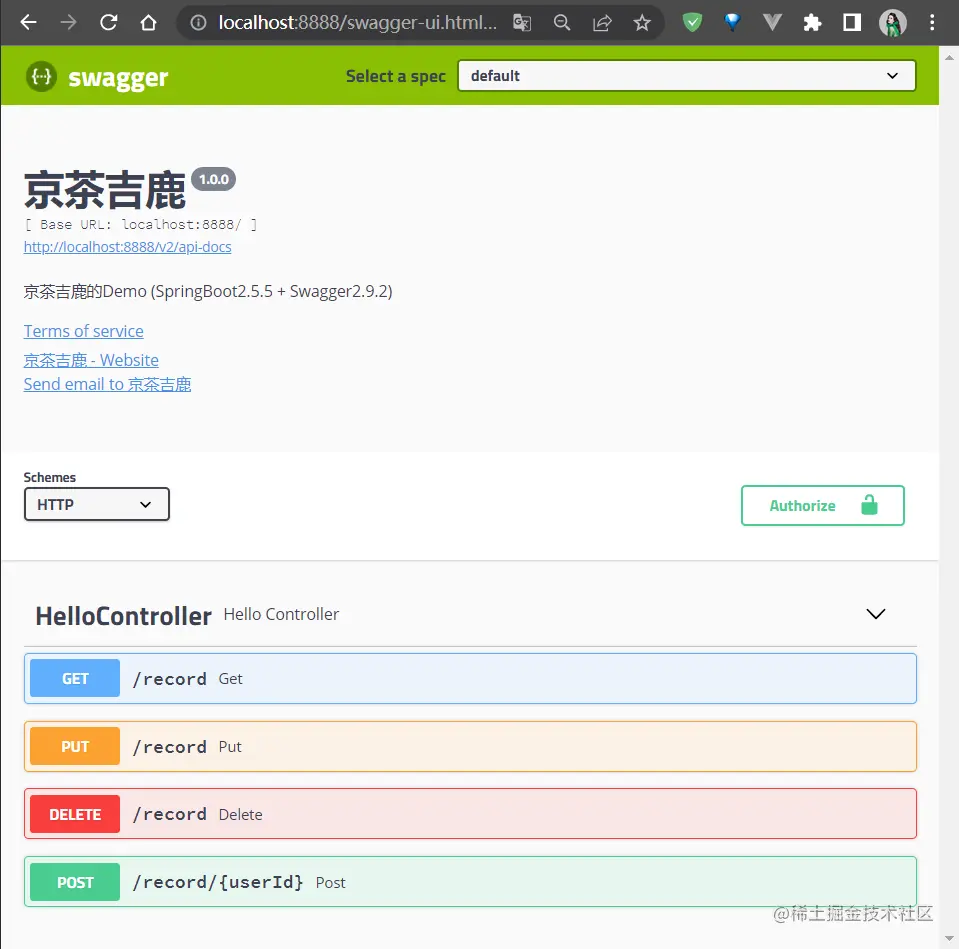Screen dimensions: 959x949
Task: Open the HTTP Schemes dropdown
Action: coord(97,504)
